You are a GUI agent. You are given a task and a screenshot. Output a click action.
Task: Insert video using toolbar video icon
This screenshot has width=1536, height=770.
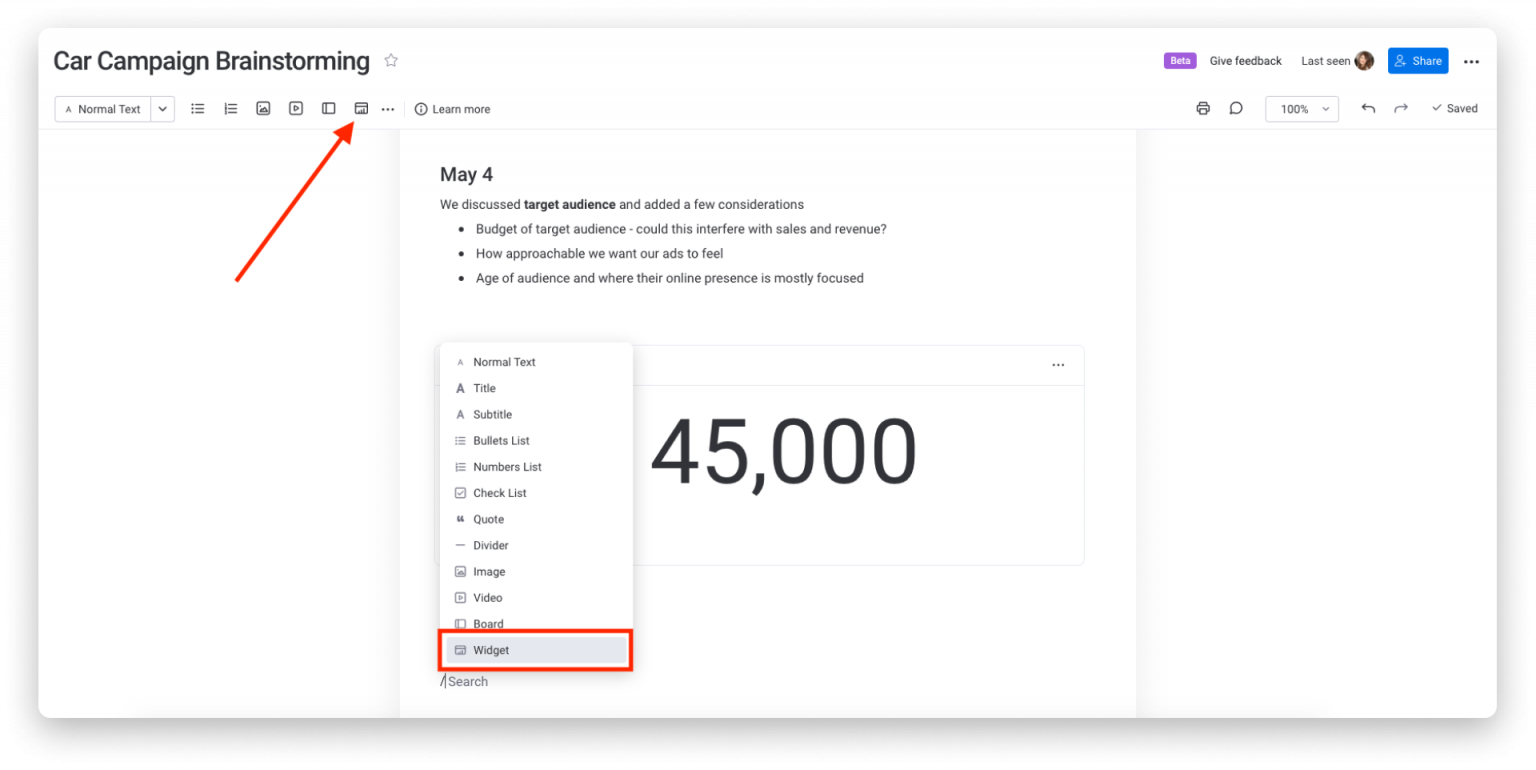296,109
